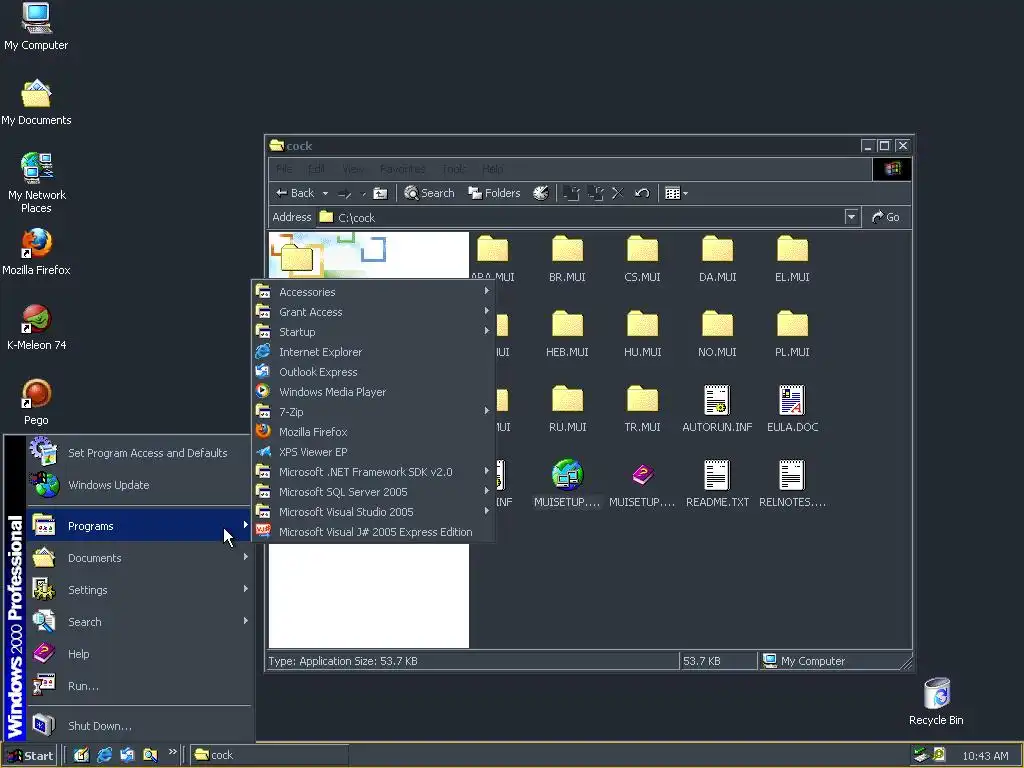Click the cock taskbar window button
Image resolution: width=1024 pixels, height=768 pixels.
point(269,755)
